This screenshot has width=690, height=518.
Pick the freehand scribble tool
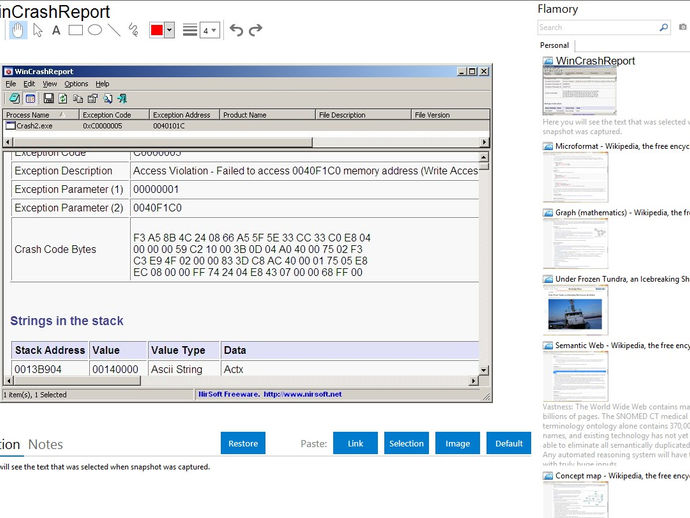click(x=133, y=30)
